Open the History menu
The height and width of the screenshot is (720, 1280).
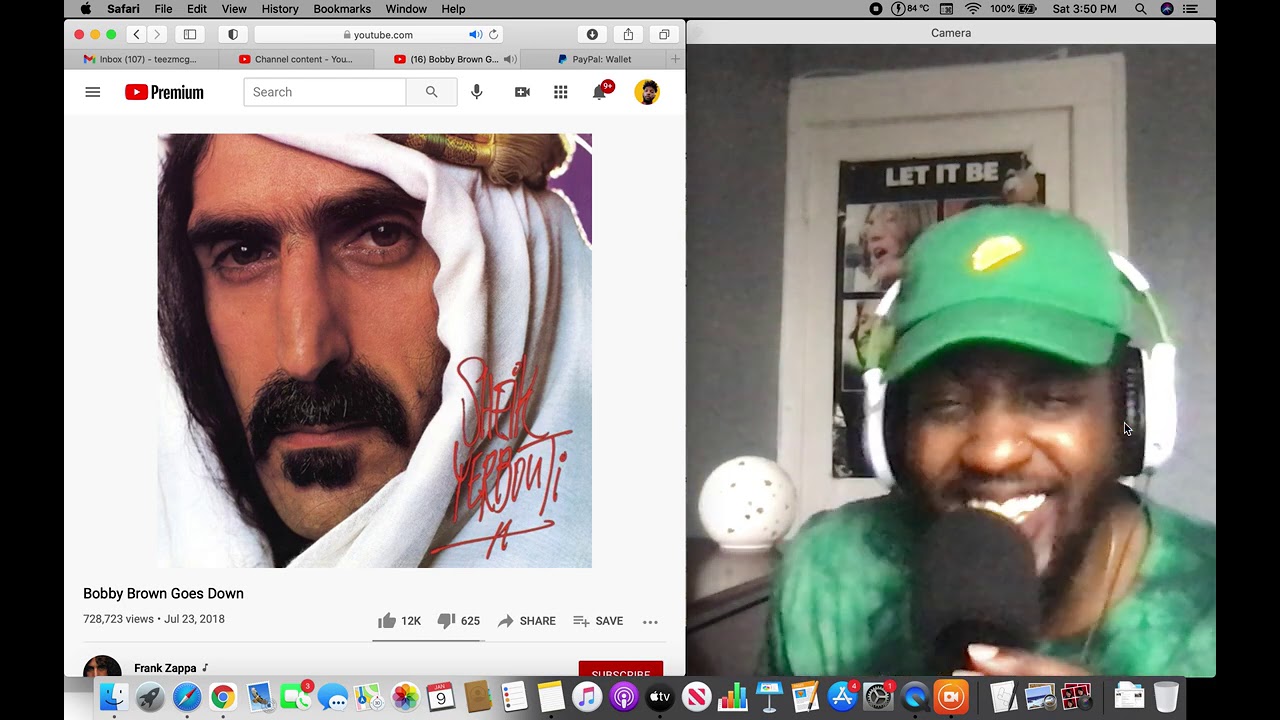[280, 9]
